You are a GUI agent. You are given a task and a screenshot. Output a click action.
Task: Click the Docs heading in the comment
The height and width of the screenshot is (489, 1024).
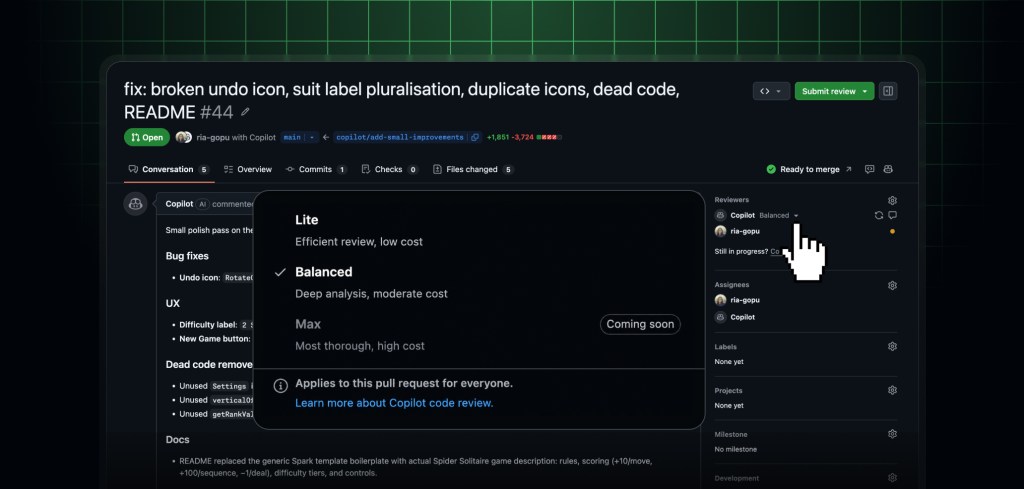click(178, 439)
